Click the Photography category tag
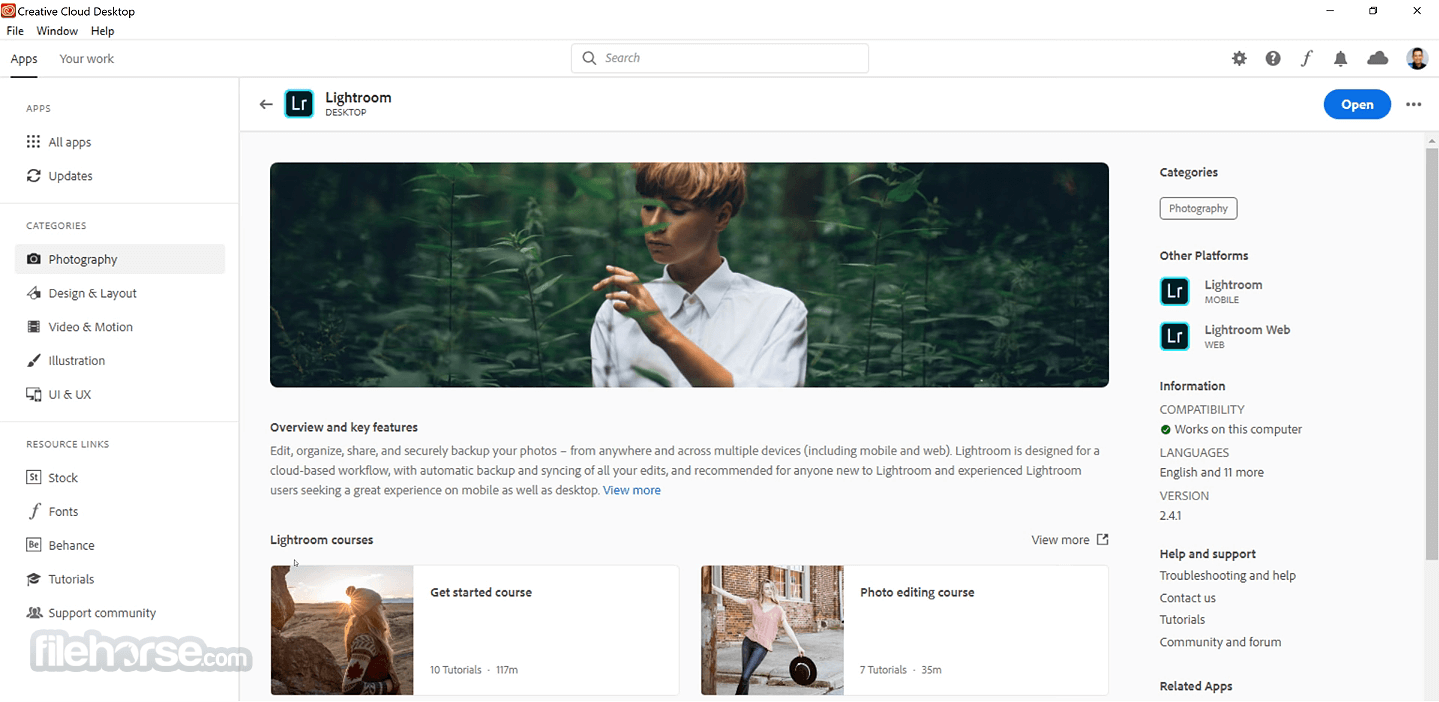This screenshot has height=702, width=1439. [x=1198, y=208]
